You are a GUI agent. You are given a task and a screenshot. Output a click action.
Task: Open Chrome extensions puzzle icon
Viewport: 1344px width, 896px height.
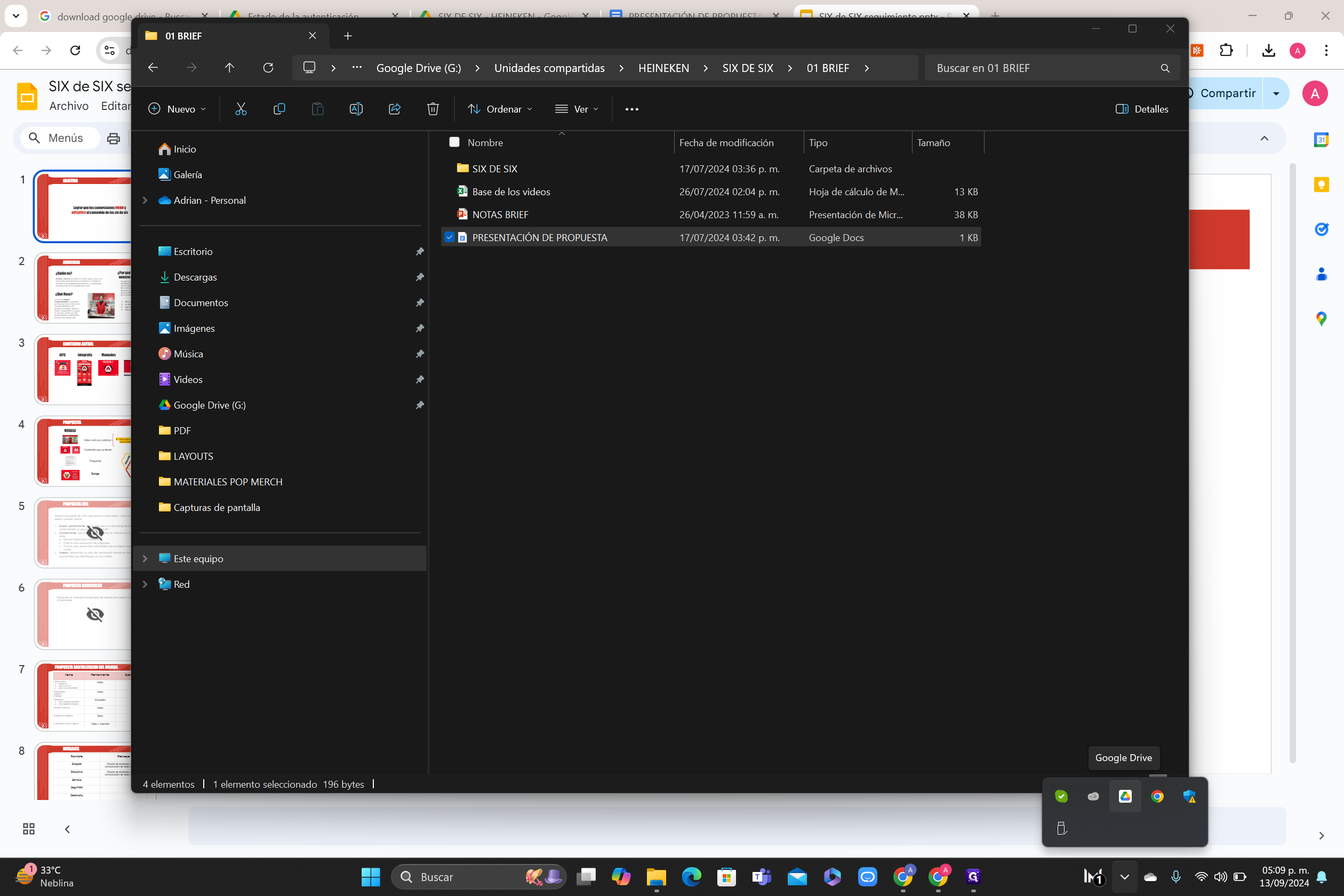click(x=1226, y=50)
